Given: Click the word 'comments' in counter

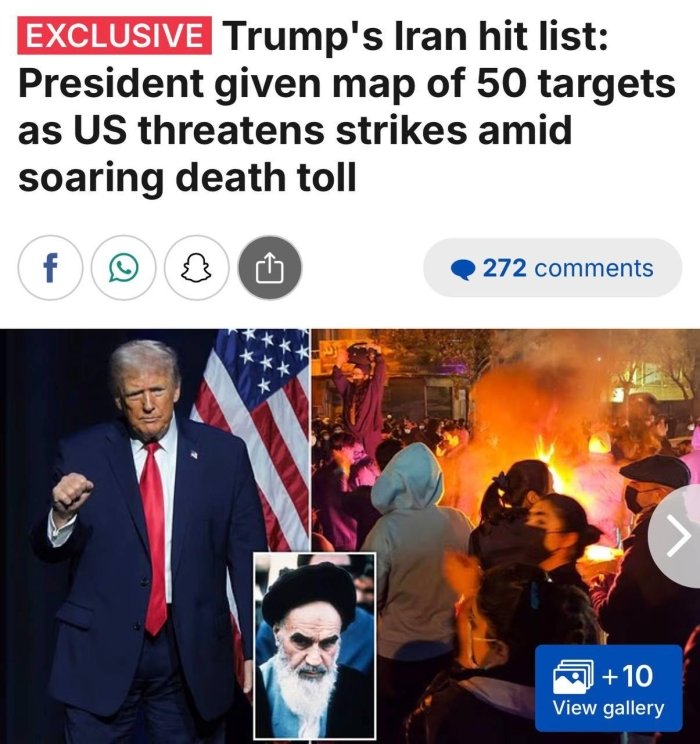Looking at the screenshot, I should pyautogui.click(x=594, y=268).
